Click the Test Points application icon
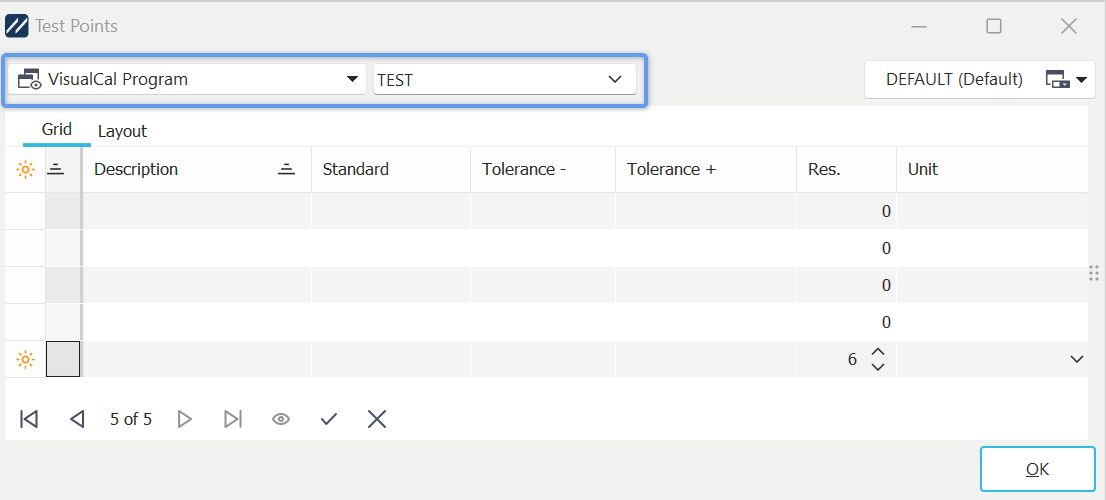The image size is (1106, 500). pos(17,26)
